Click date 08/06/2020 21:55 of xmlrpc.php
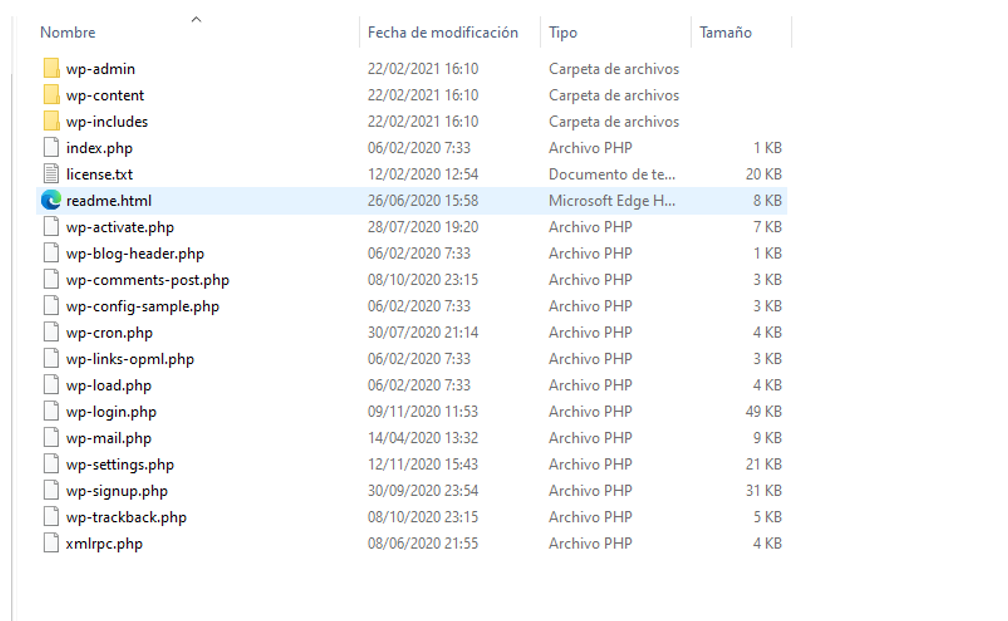The height and width of the screenshot is (621, 1008). click(423, 543)
